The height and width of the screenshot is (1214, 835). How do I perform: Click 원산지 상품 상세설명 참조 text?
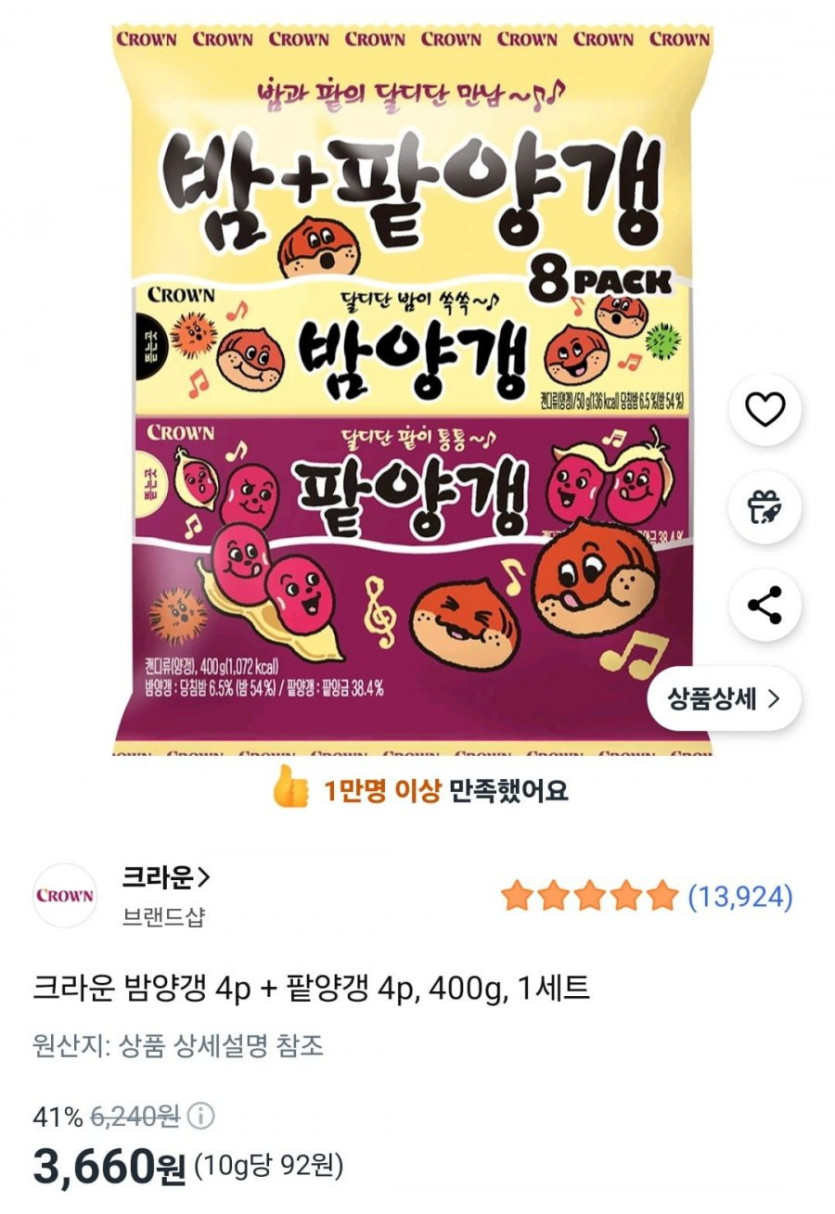(179, 1046)
